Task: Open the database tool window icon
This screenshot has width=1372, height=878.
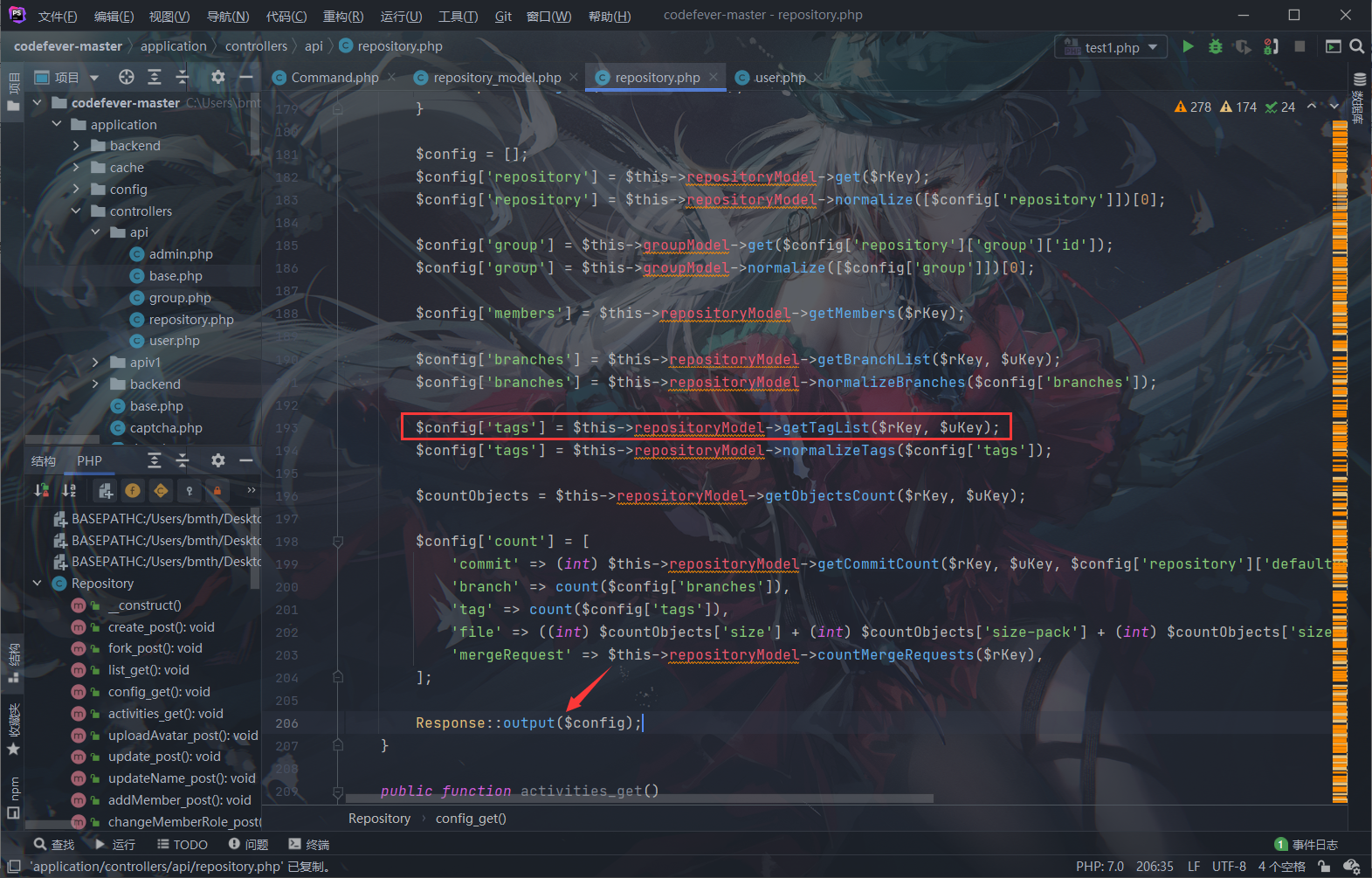Action: [x=1359, y=79]
